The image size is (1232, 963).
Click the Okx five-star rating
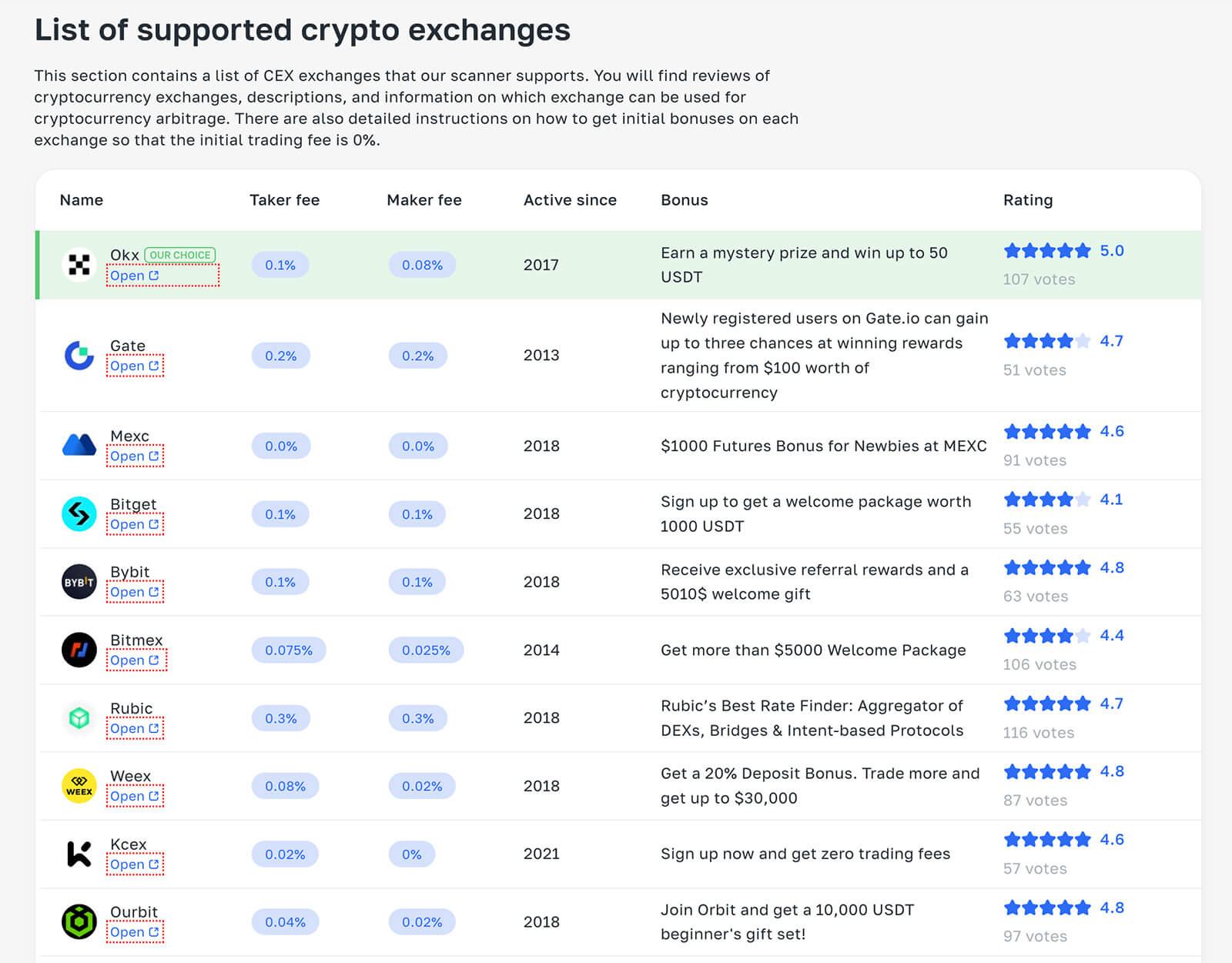1047,251
